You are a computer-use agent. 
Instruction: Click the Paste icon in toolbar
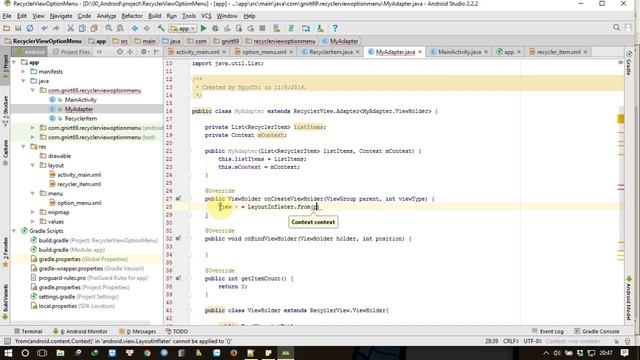[x=94, y=28]
